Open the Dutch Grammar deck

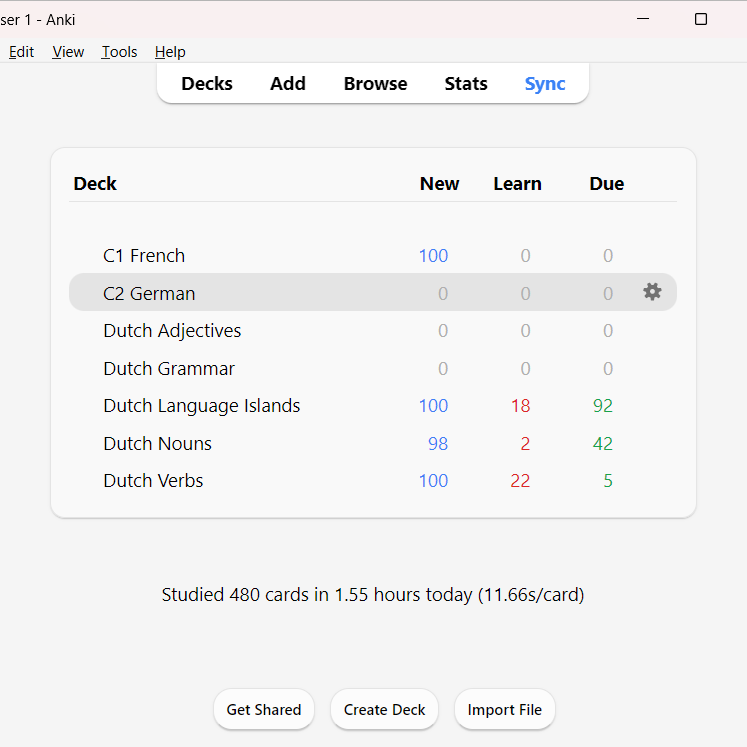169,369
